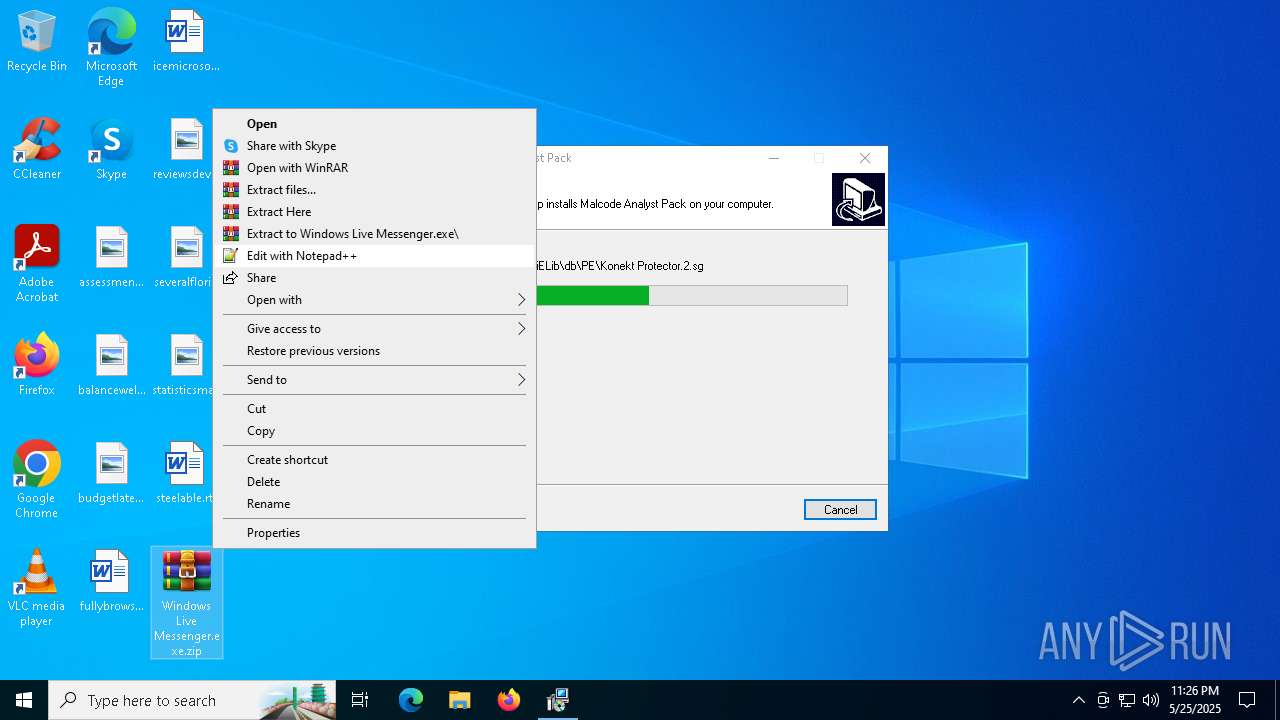1280x720 pixels.
Task: Open Properties from the context menu
Action: pyautogui.click(x=375, y=533)
